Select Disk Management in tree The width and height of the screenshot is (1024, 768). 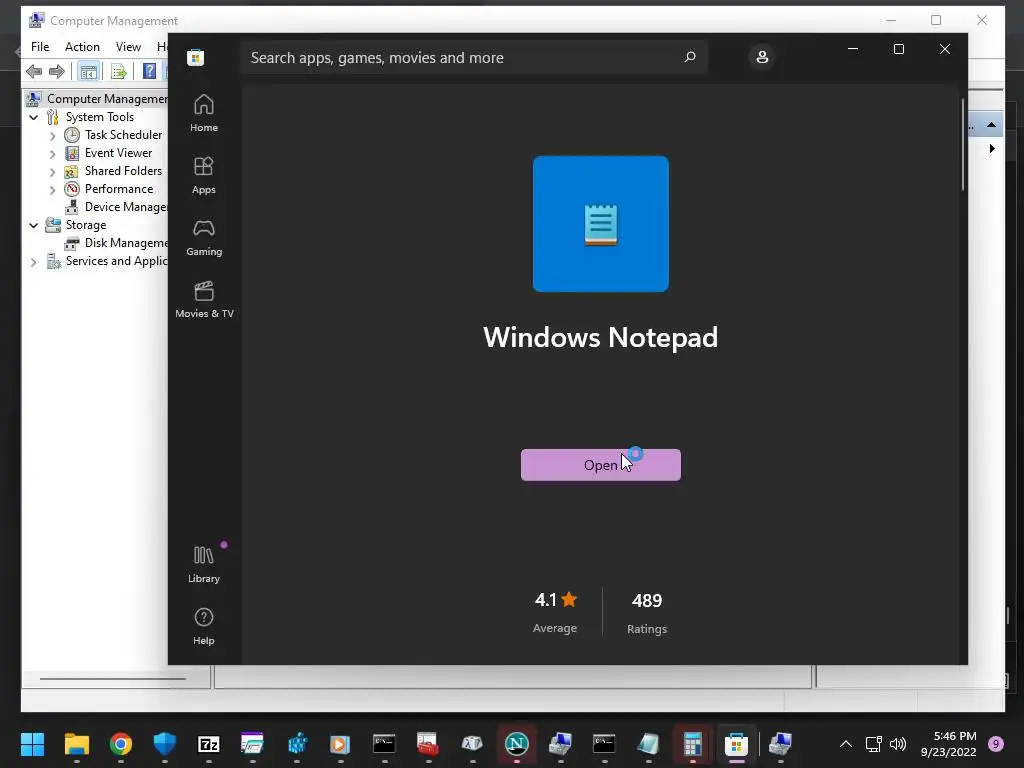point(126,243)
